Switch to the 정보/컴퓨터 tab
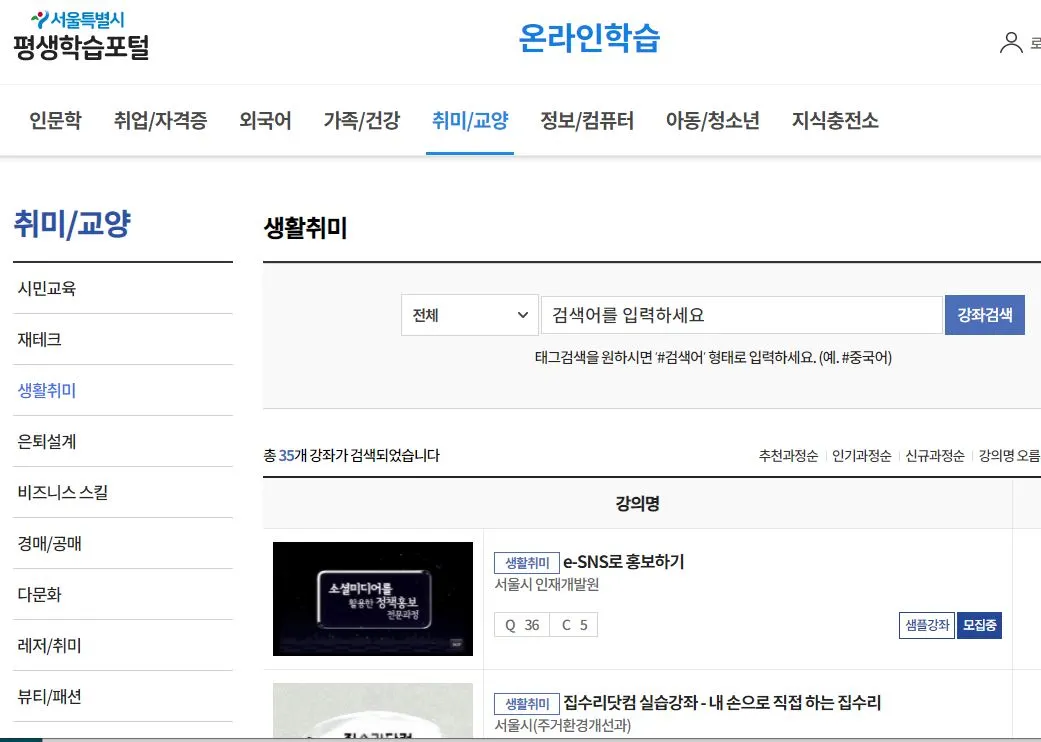Image resolution: width=1041 pixels, height=742 pixels. pos(587,120)
